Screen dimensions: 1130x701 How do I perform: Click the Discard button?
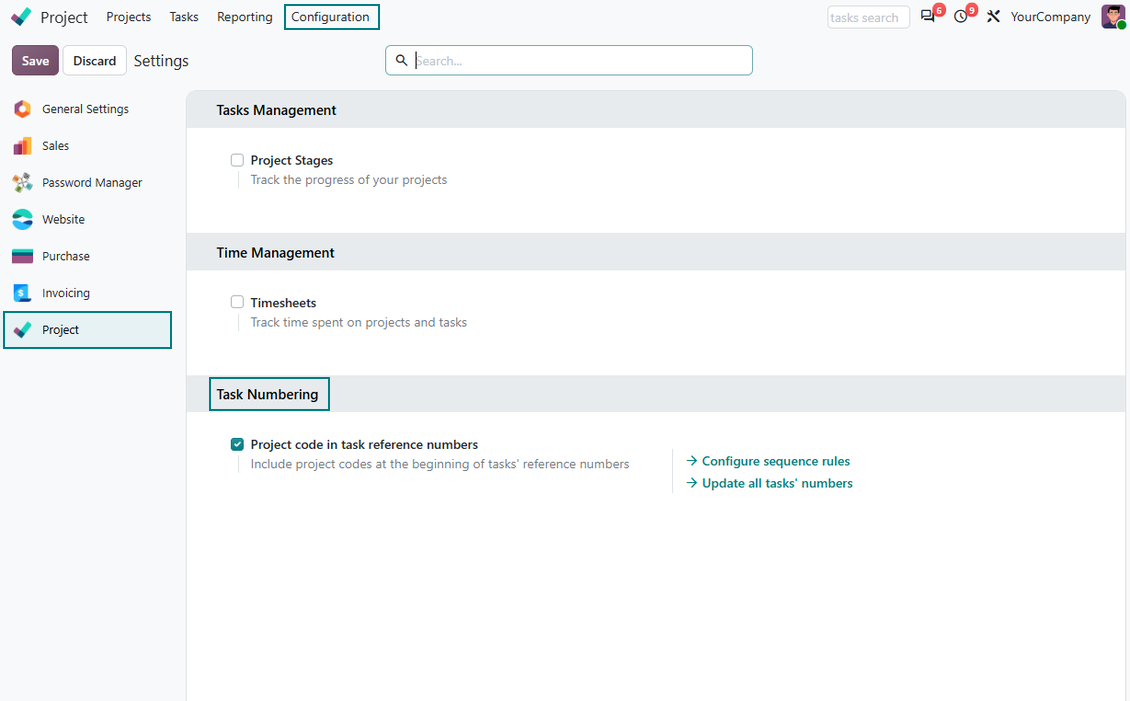tap(94, 61)
